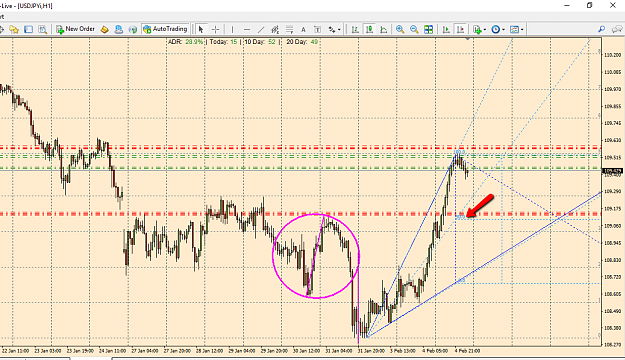625x360 pixels.
Task: Click the '10 Day: 52' readout
Action: pyautogui.click(x=259, y=42)
